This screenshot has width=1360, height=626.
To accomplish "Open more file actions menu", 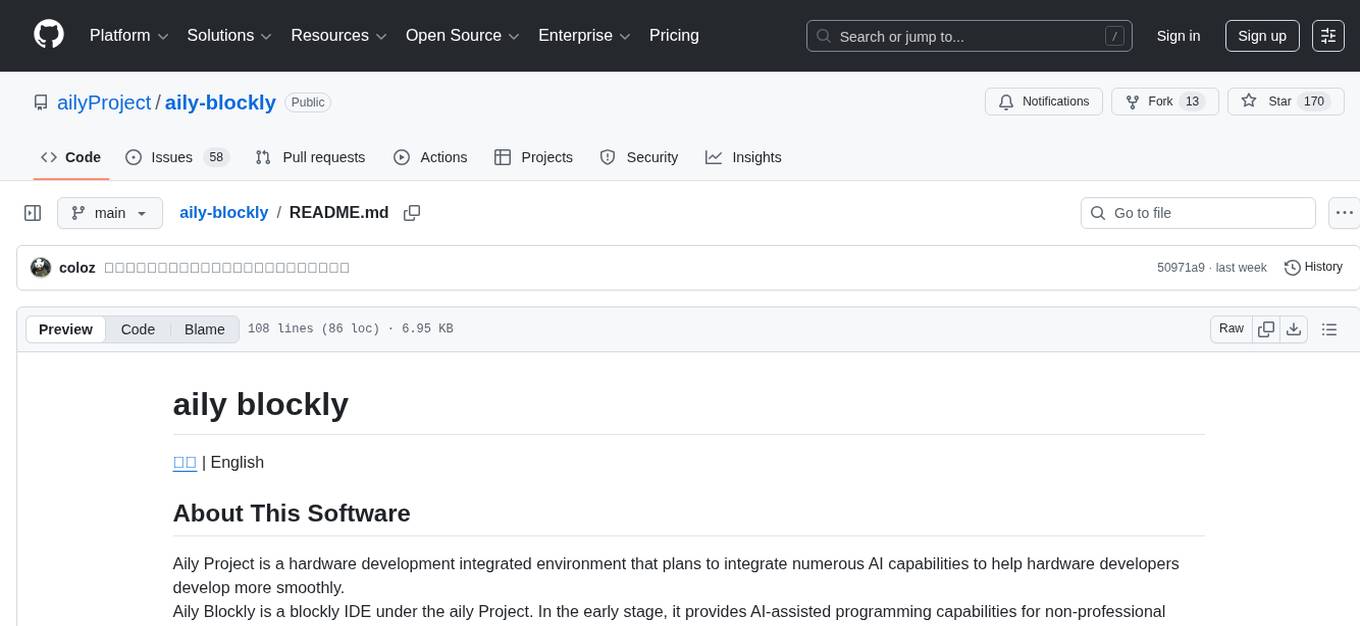I will pyautogui.click(x=1344, y=213).
